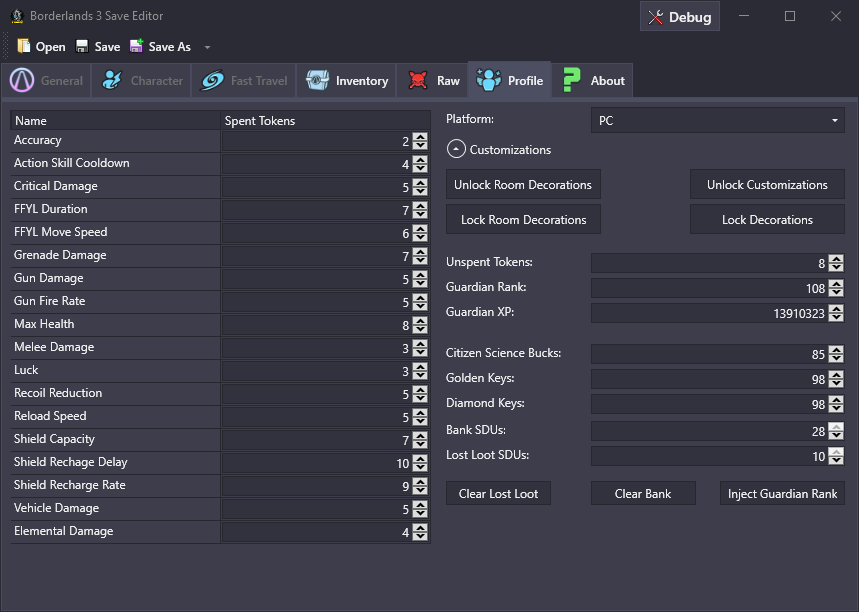Click the Elemental Damage row name
Screen dimensions: 859x612
click(x=64, y=531)
